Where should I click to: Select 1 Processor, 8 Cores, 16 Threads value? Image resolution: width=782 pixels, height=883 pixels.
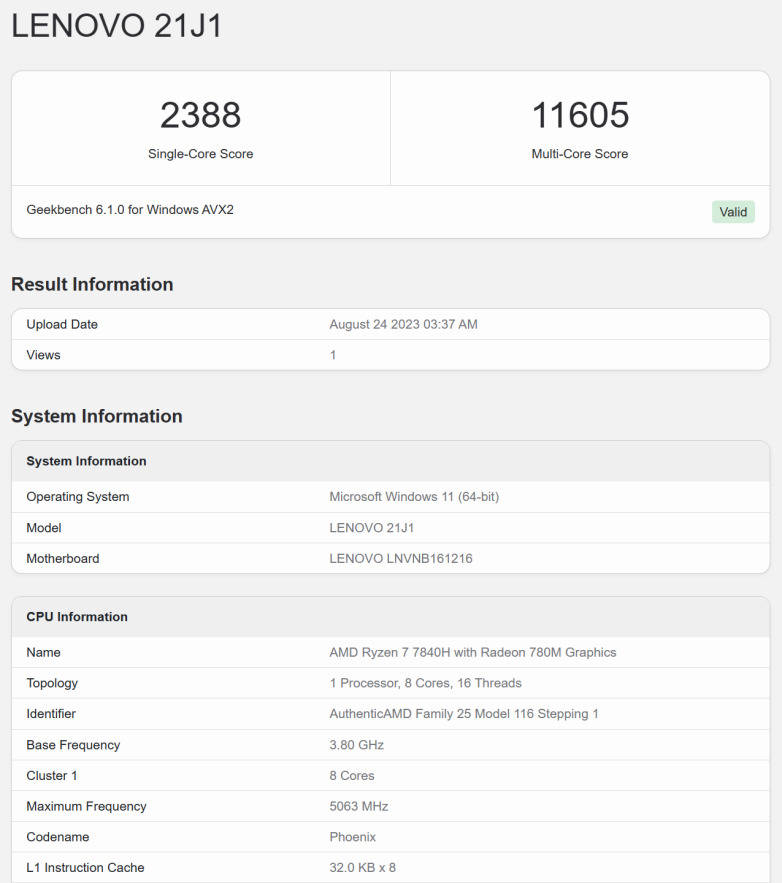tap(426, 683)
